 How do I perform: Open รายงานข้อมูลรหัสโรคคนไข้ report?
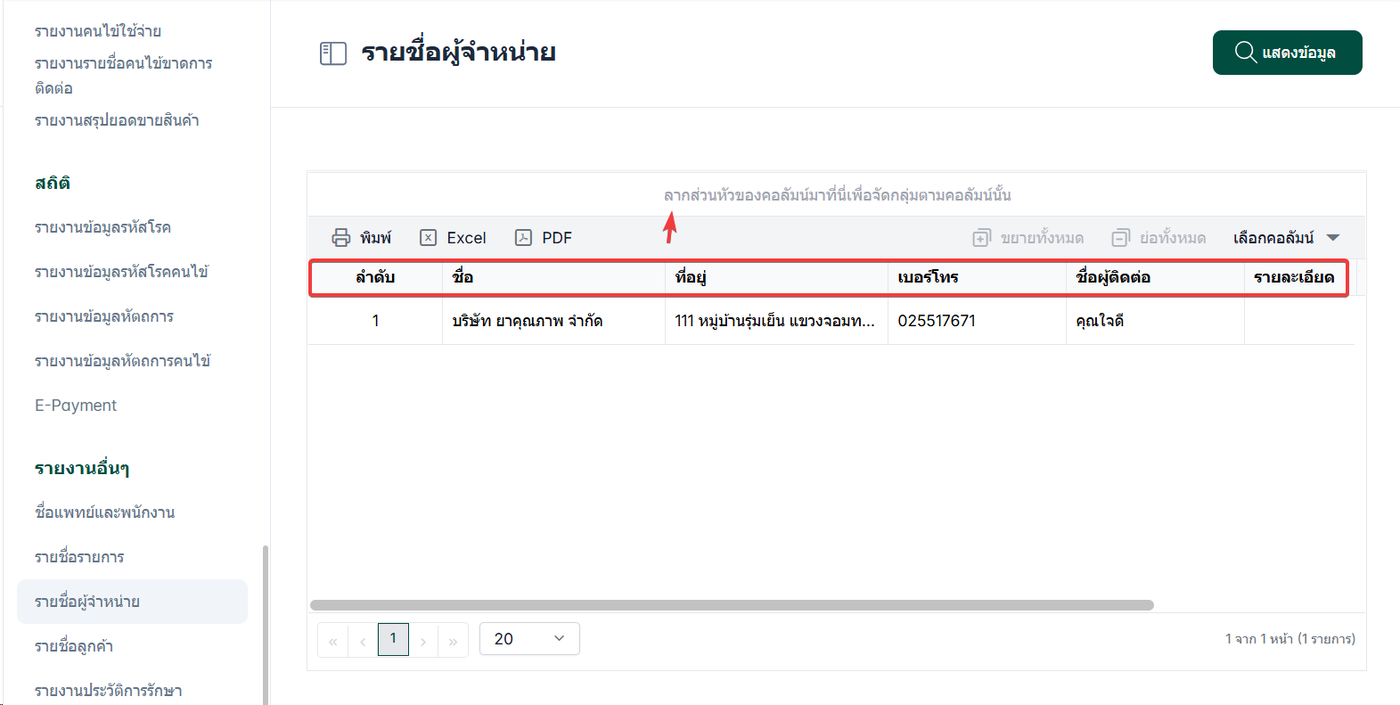pos(121,272)
